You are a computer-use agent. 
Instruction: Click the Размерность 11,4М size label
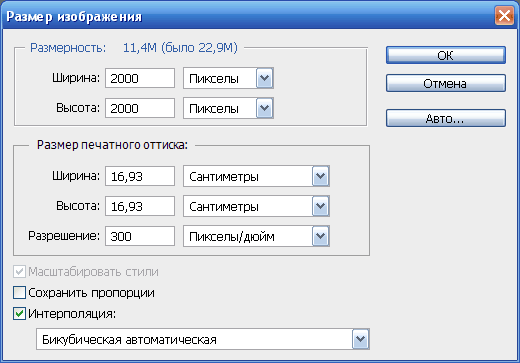point(134,48)
